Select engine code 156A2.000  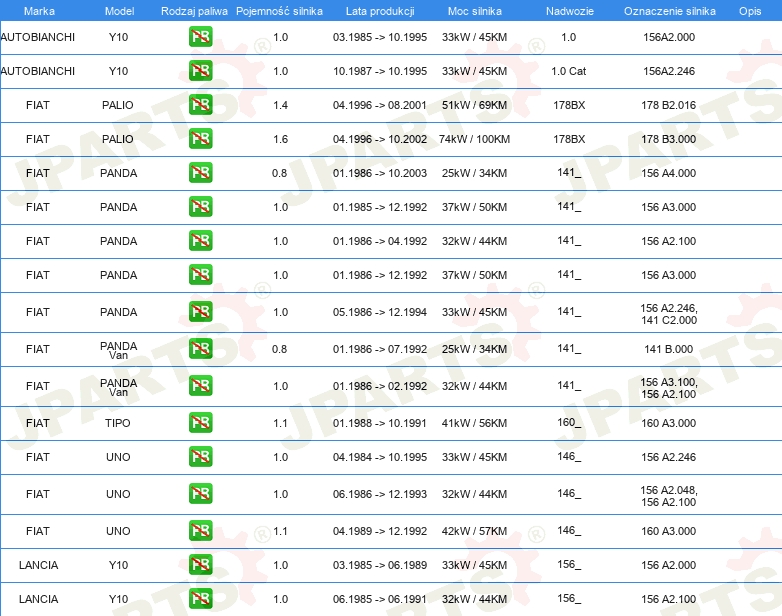(x=669, y=37)
